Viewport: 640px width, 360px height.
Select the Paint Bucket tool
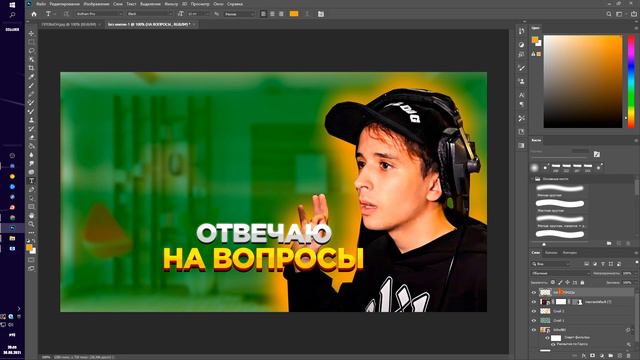pos(31,146)
